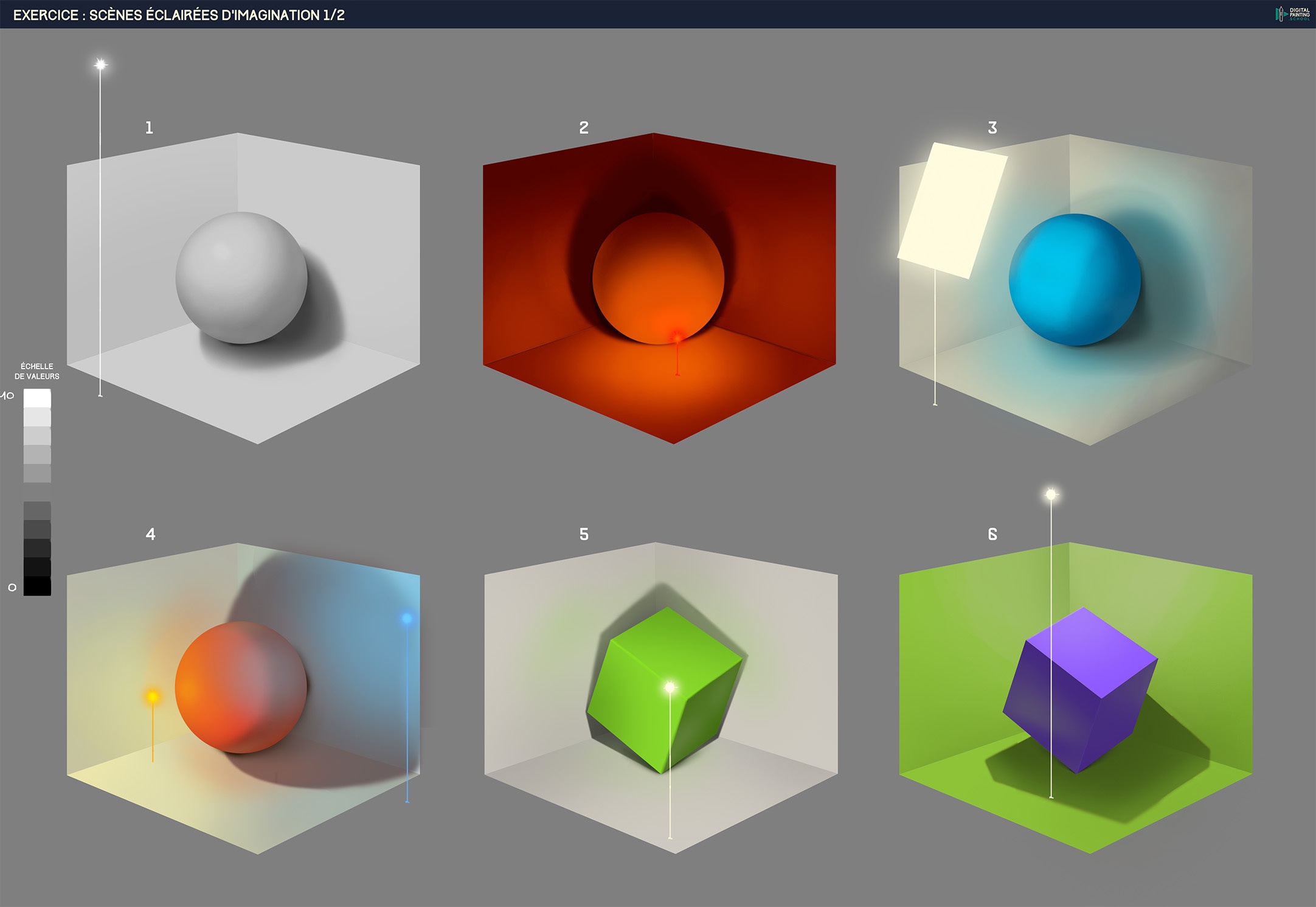Click the scene number "6"
The width and height of the screenshot is (1316, 907).
coord(992,534)
